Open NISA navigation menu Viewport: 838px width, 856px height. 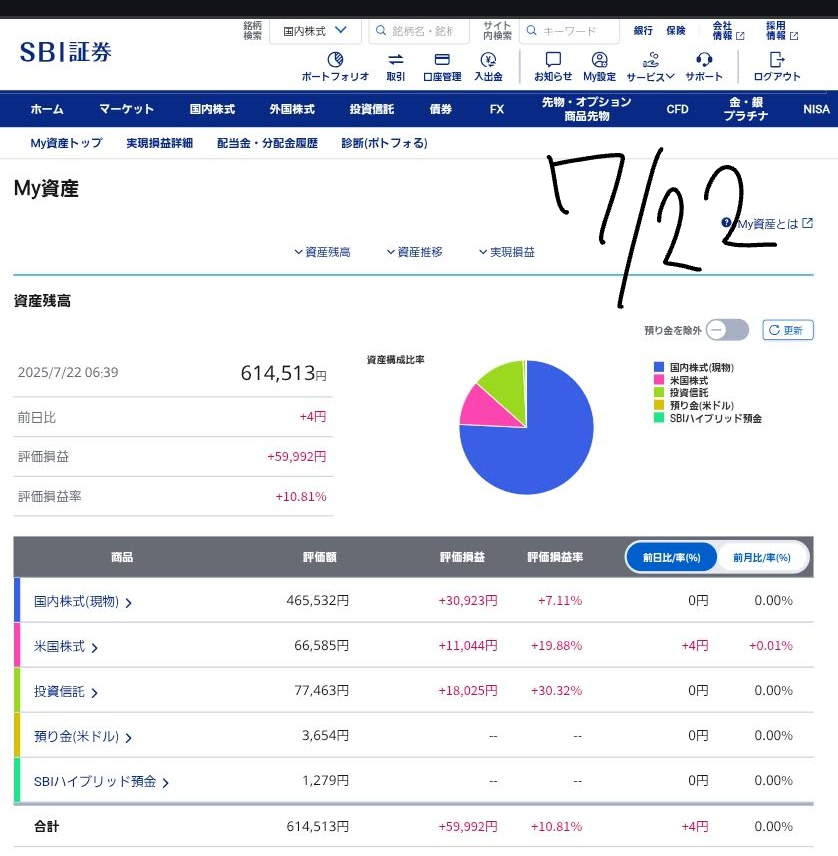pos(816,109)
